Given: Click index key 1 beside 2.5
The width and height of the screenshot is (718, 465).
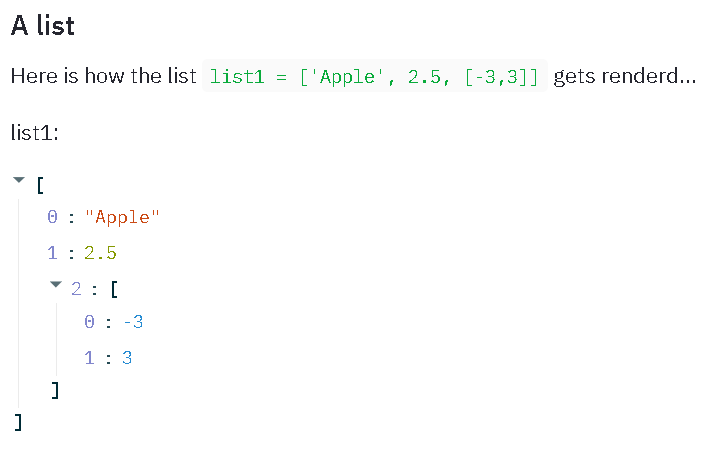Looking at the screenshot, I should tap(52, 252).
